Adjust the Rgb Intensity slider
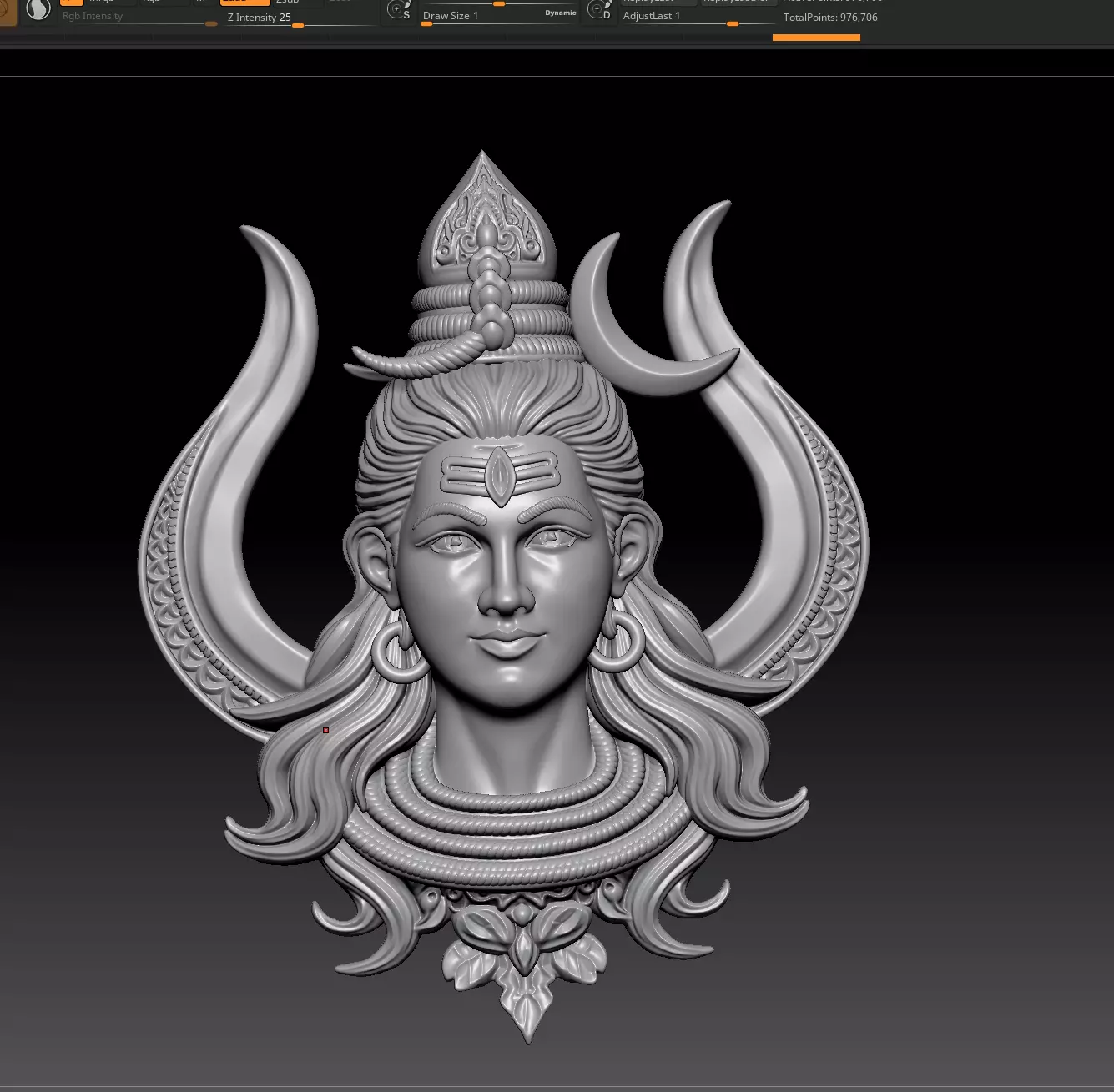This screenshot has height=1092, width=1114. [x=139, y=17]
